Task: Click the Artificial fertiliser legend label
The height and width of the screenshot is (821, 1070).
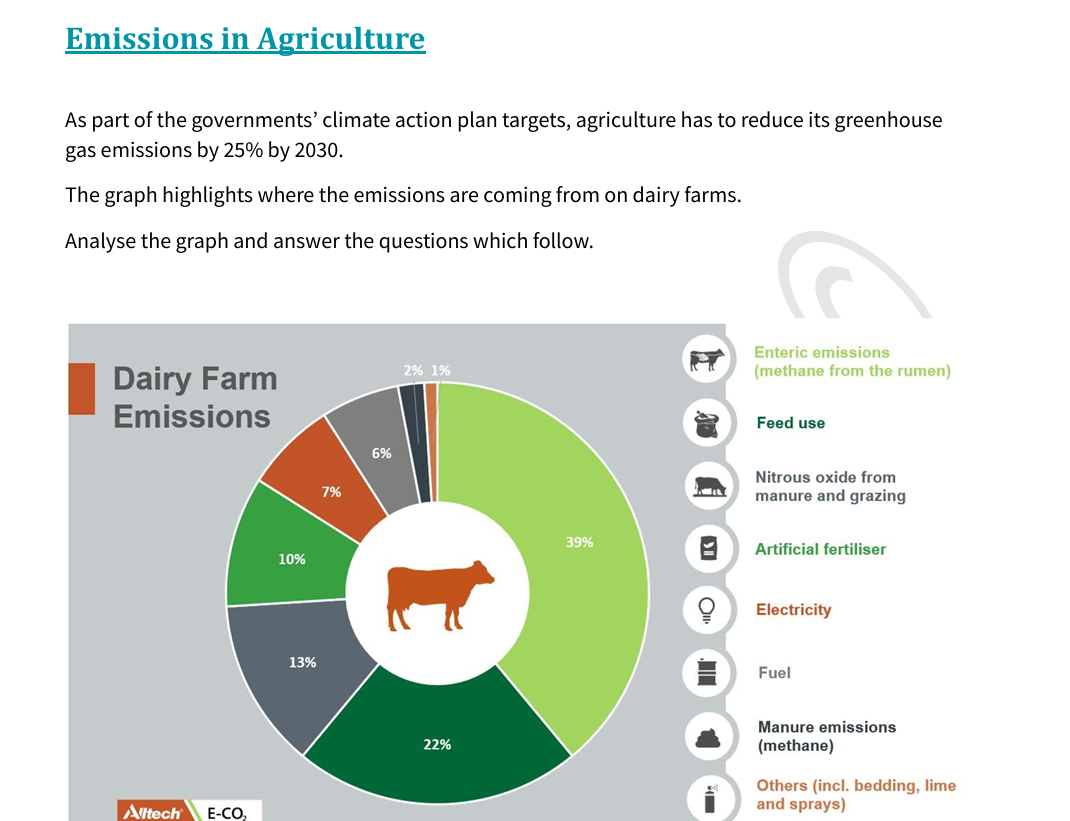Action: [820, 549]
